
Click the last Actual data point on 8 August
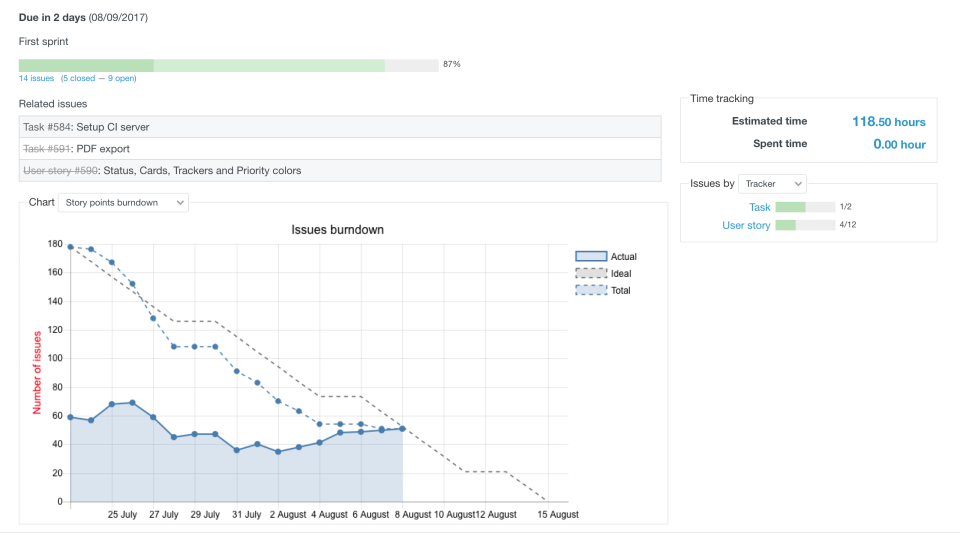(402, 428)
